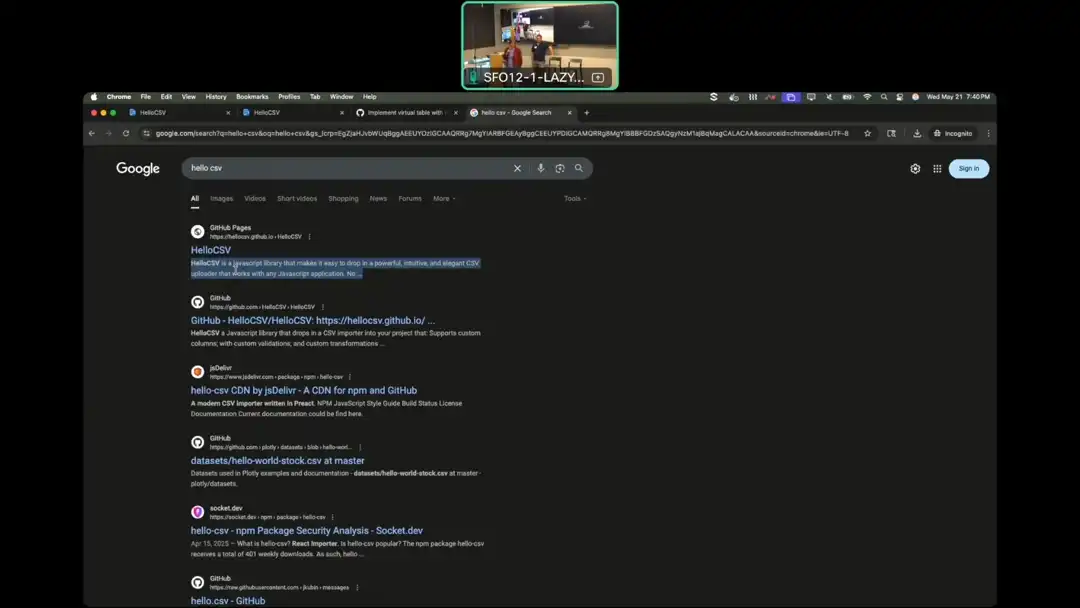Close the 'hello csv - Google Search' tab
Screen dimensions: 1080x608
[570, 113]
